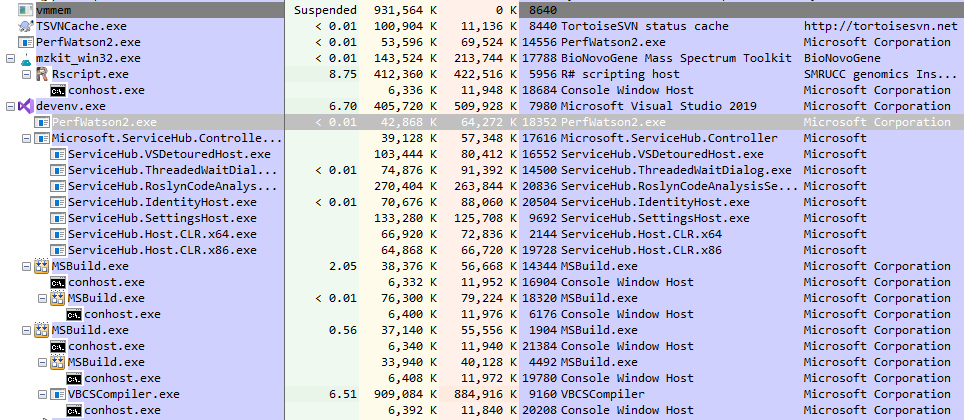This screenshot has width=964, height=420.
Task: Select the ServiceHub.IdentityHost.exe process row
Action: [162, 202]
